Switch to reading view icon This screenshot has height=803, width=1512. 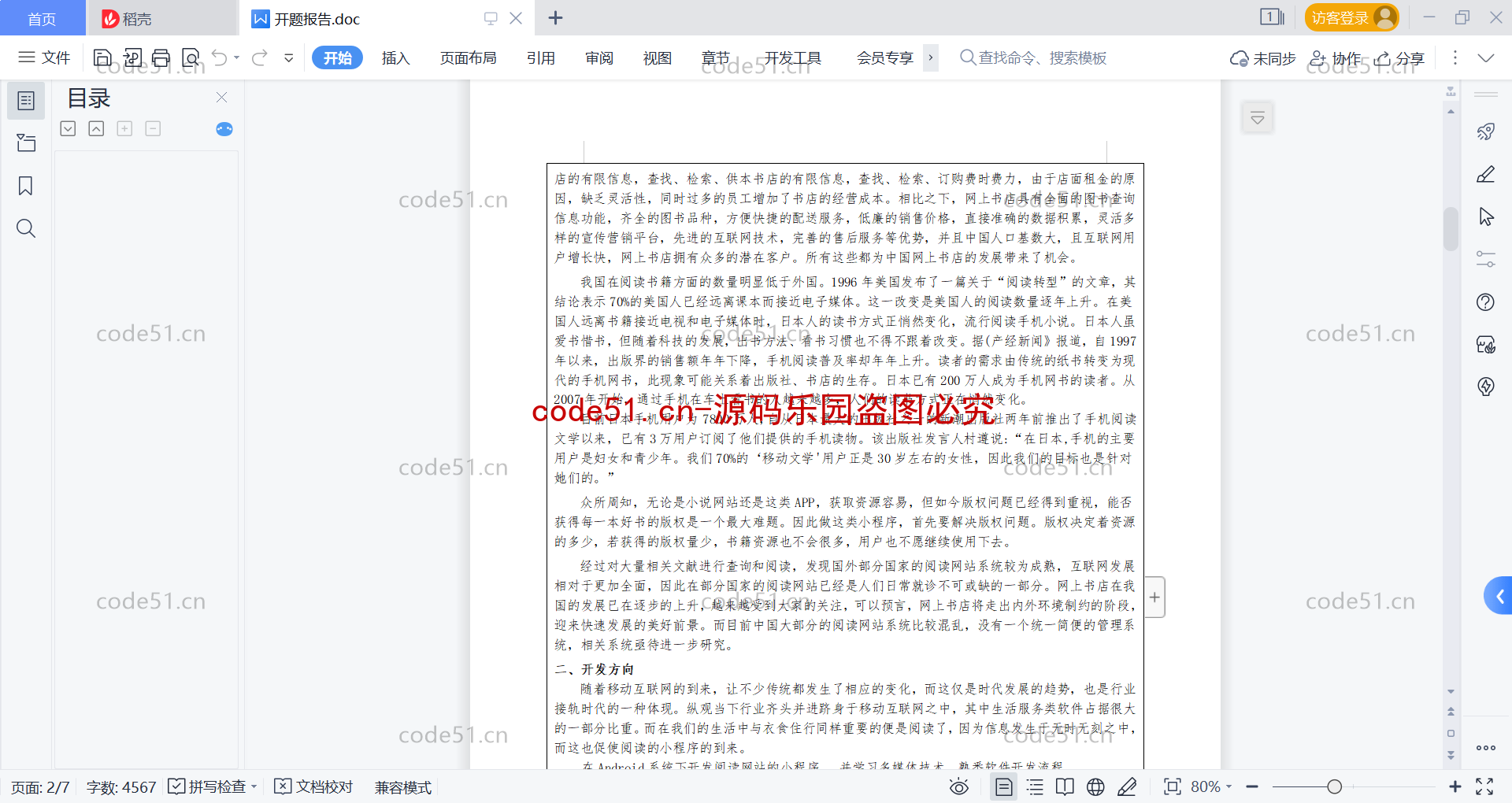[x=1065, y=786]
